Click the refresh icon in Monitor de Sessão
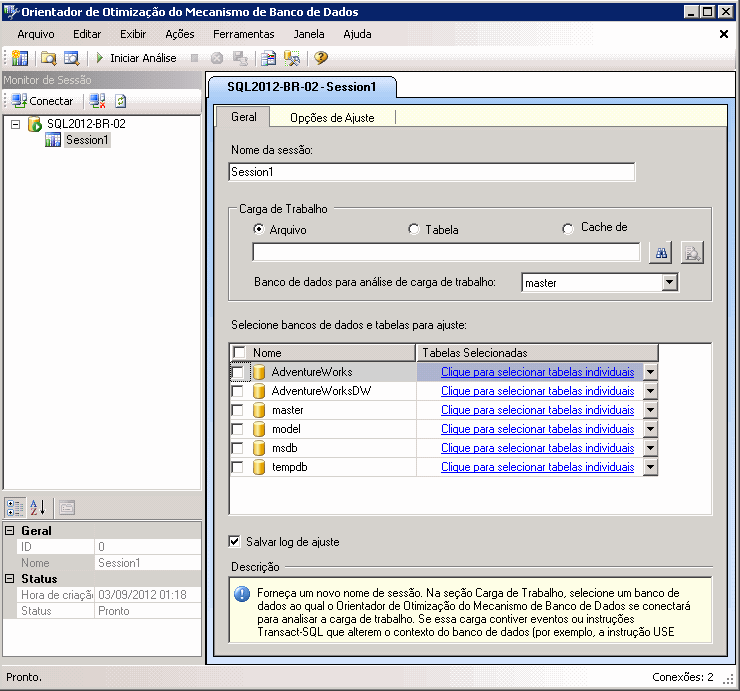The image size is (740, 691). 120,101
